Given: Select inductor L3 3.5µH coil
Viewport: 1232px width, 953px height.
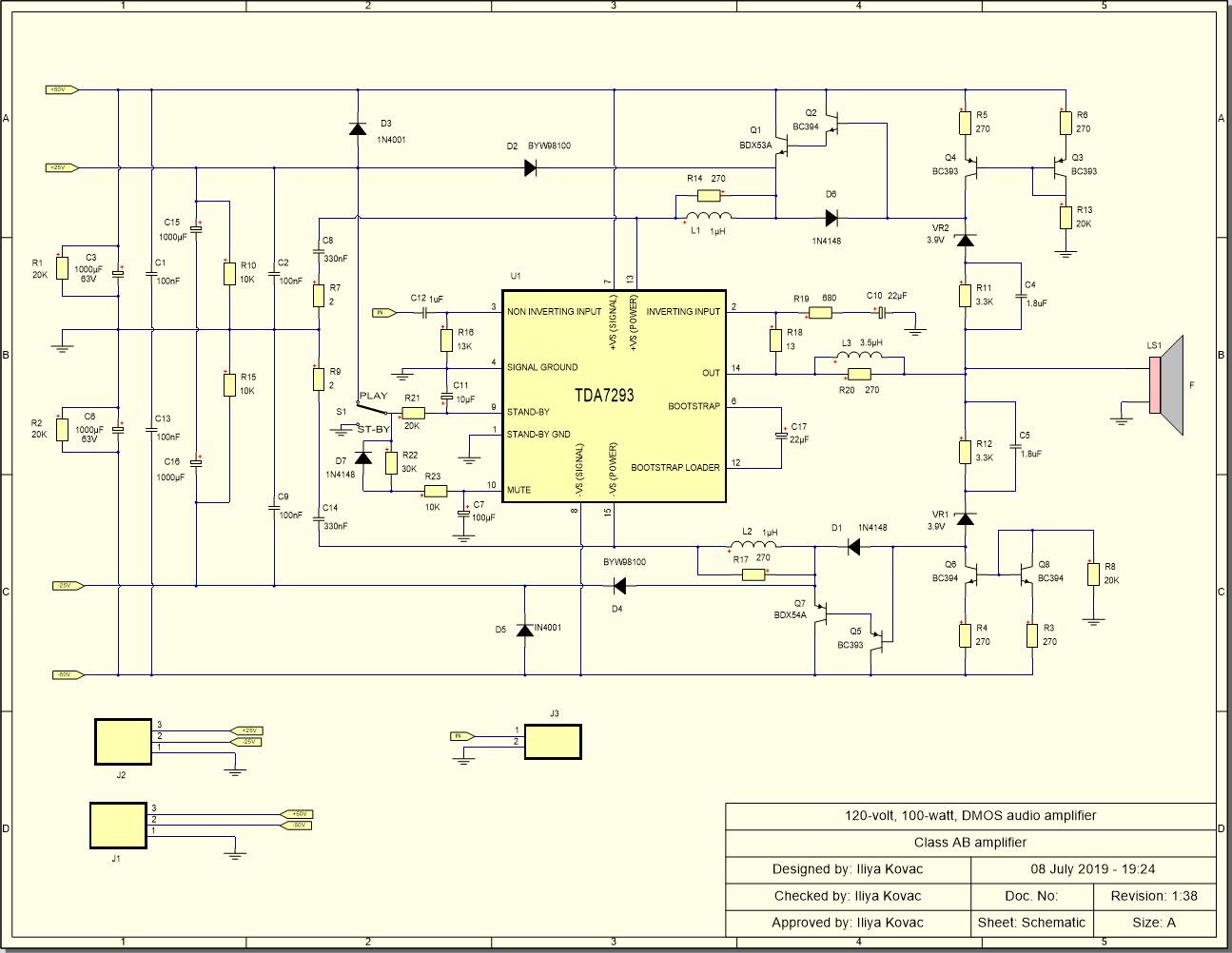Looking at the screenshot, I should (x=859, y=355).
